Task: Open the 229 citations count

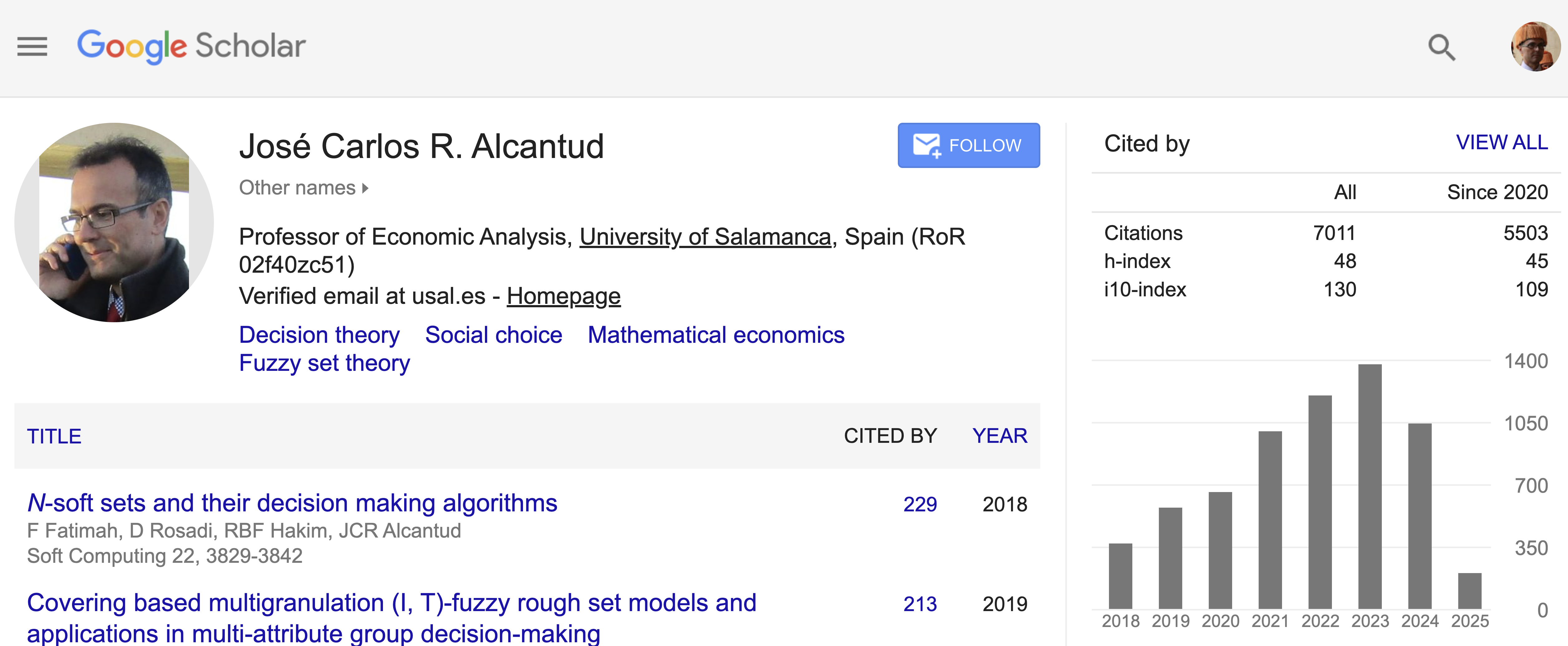Action: pyautogui.click(x=919, y=504)
